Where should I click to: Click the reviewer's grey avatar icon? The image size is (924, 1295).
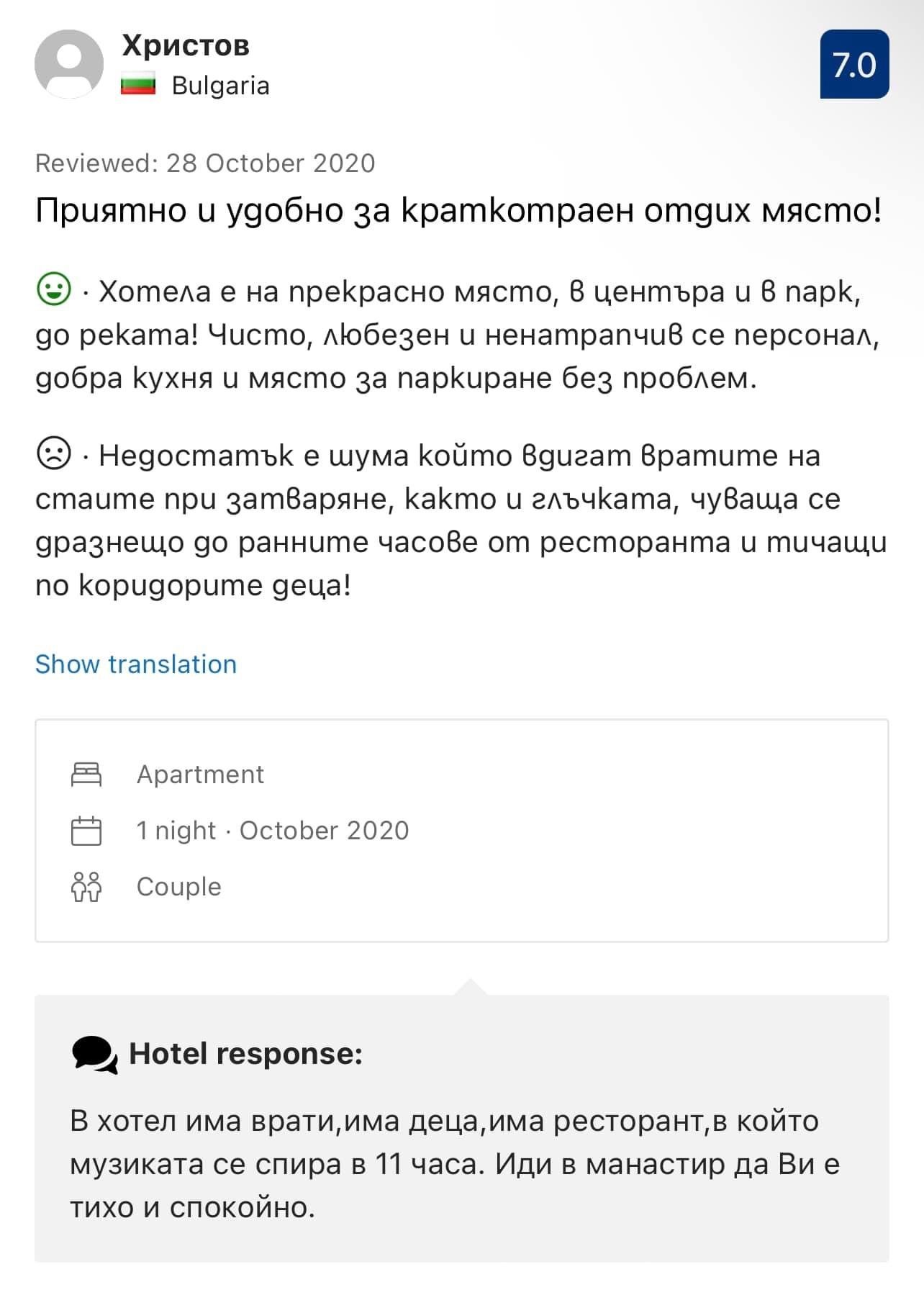pyautogui.click(x=69, y=64)
